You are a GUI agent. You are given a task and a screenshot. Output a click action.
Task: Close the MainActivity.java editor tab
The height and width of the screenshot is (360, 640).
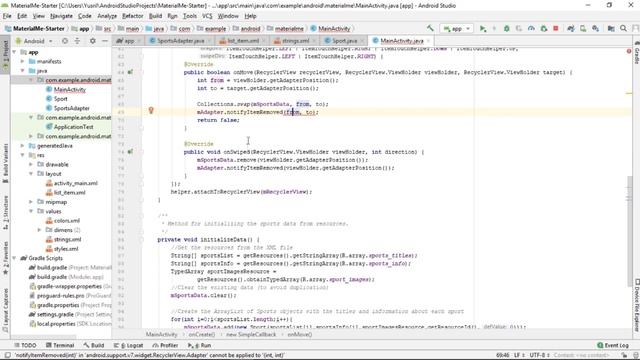(x=428, y=41)
